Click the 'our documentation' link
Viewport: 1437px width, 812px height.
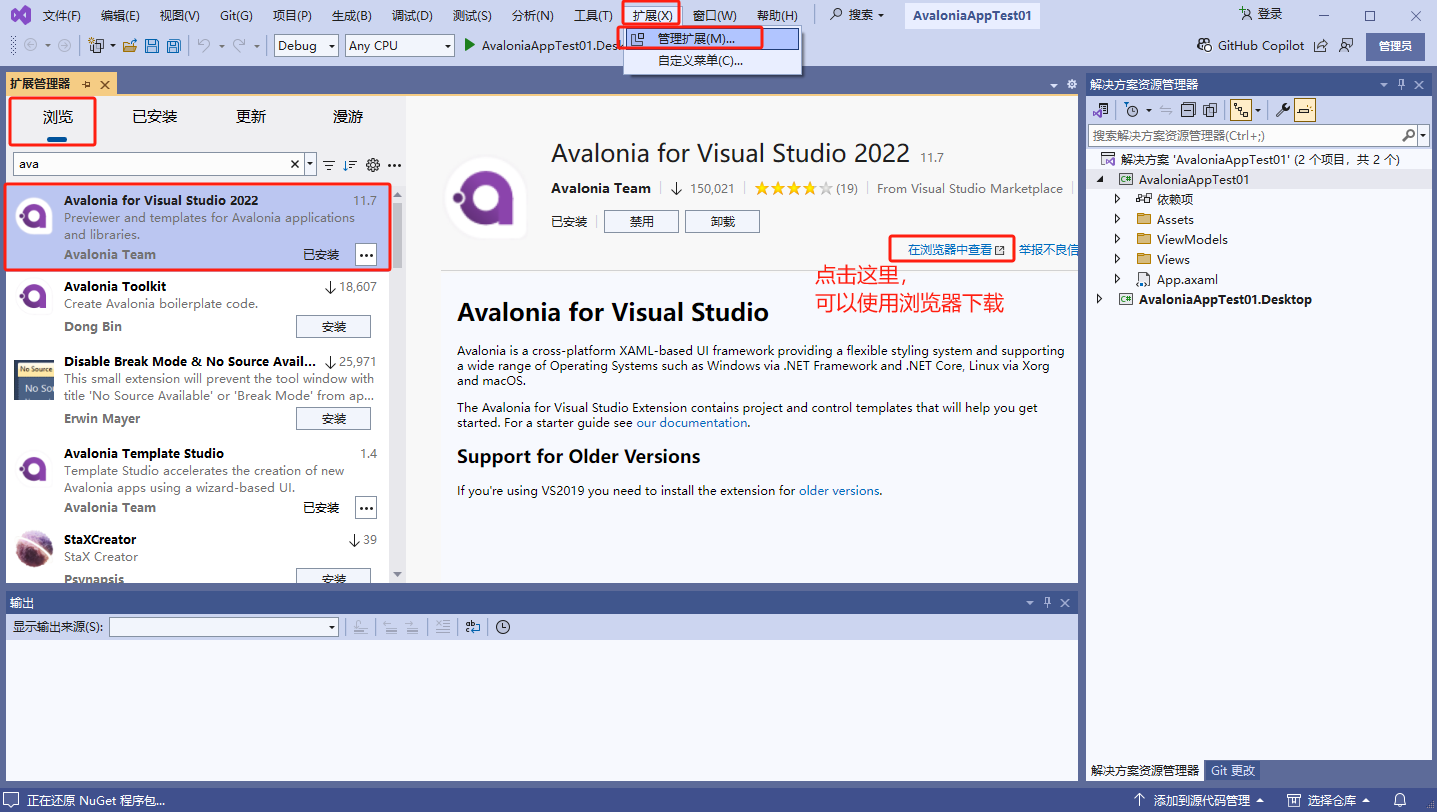pos(692,423)
